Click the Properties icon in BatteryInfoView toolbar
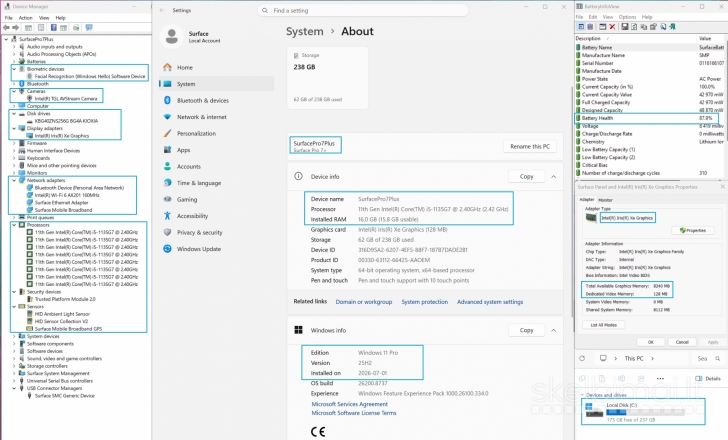The height and width of the screenshot is (440, 728). click(x=653, y=26)
